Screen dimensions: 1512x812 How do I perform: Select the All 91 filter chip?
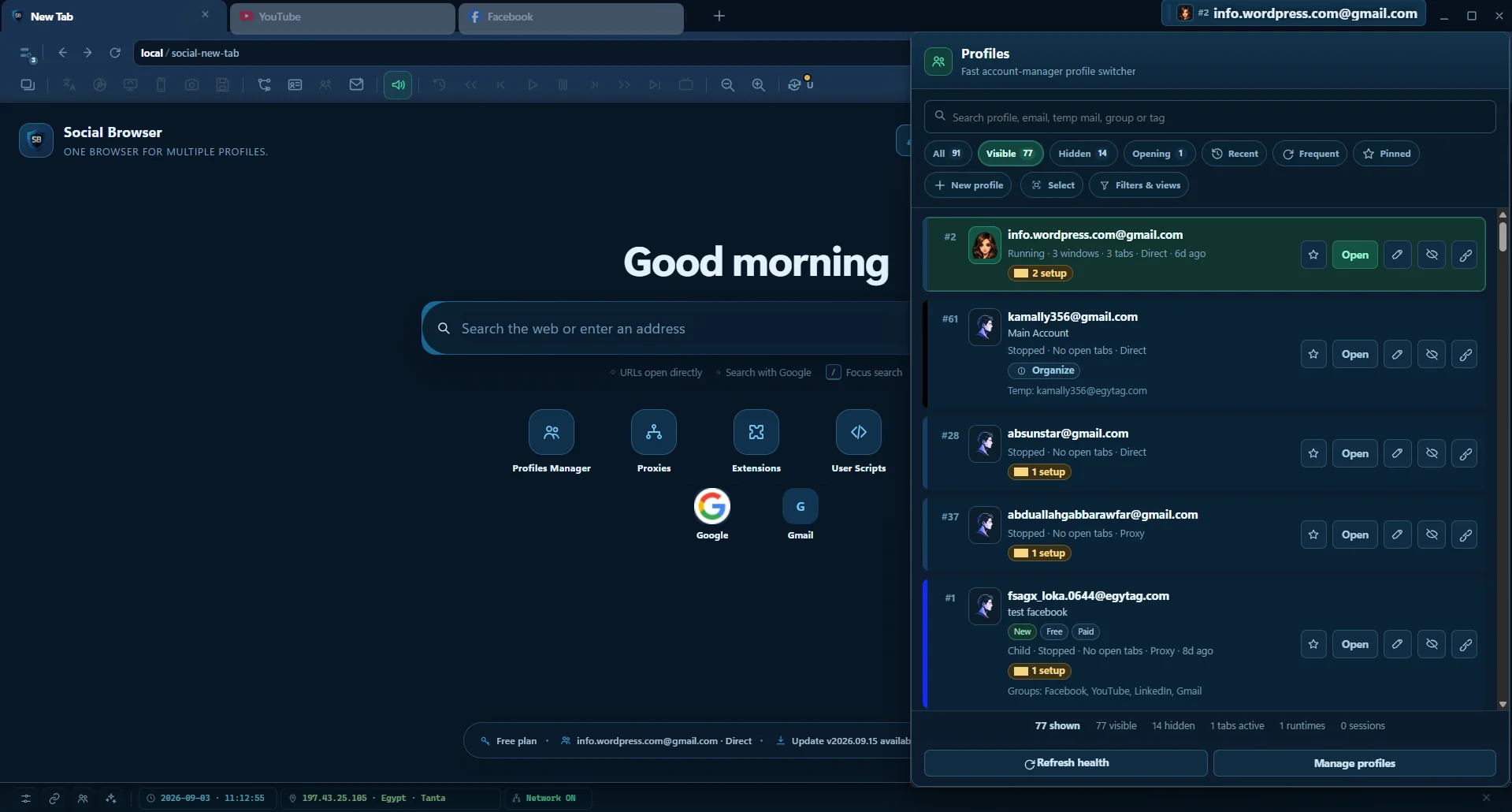(x=947, y=154)
